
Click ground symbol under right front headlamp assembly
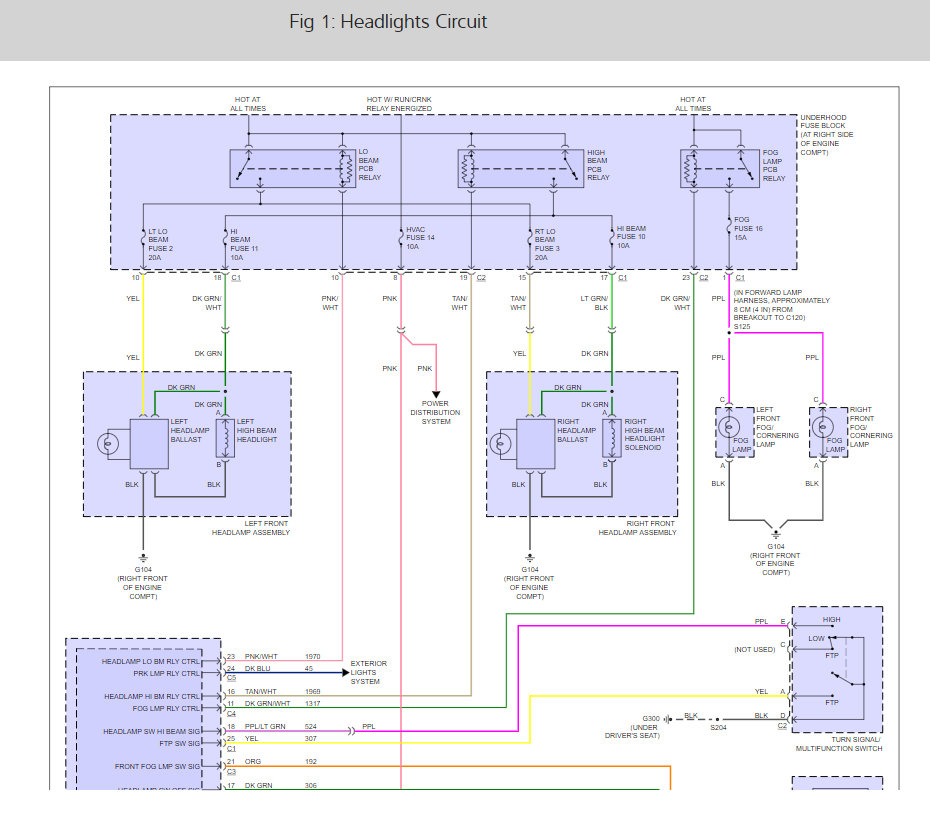(x=530, y=559)
